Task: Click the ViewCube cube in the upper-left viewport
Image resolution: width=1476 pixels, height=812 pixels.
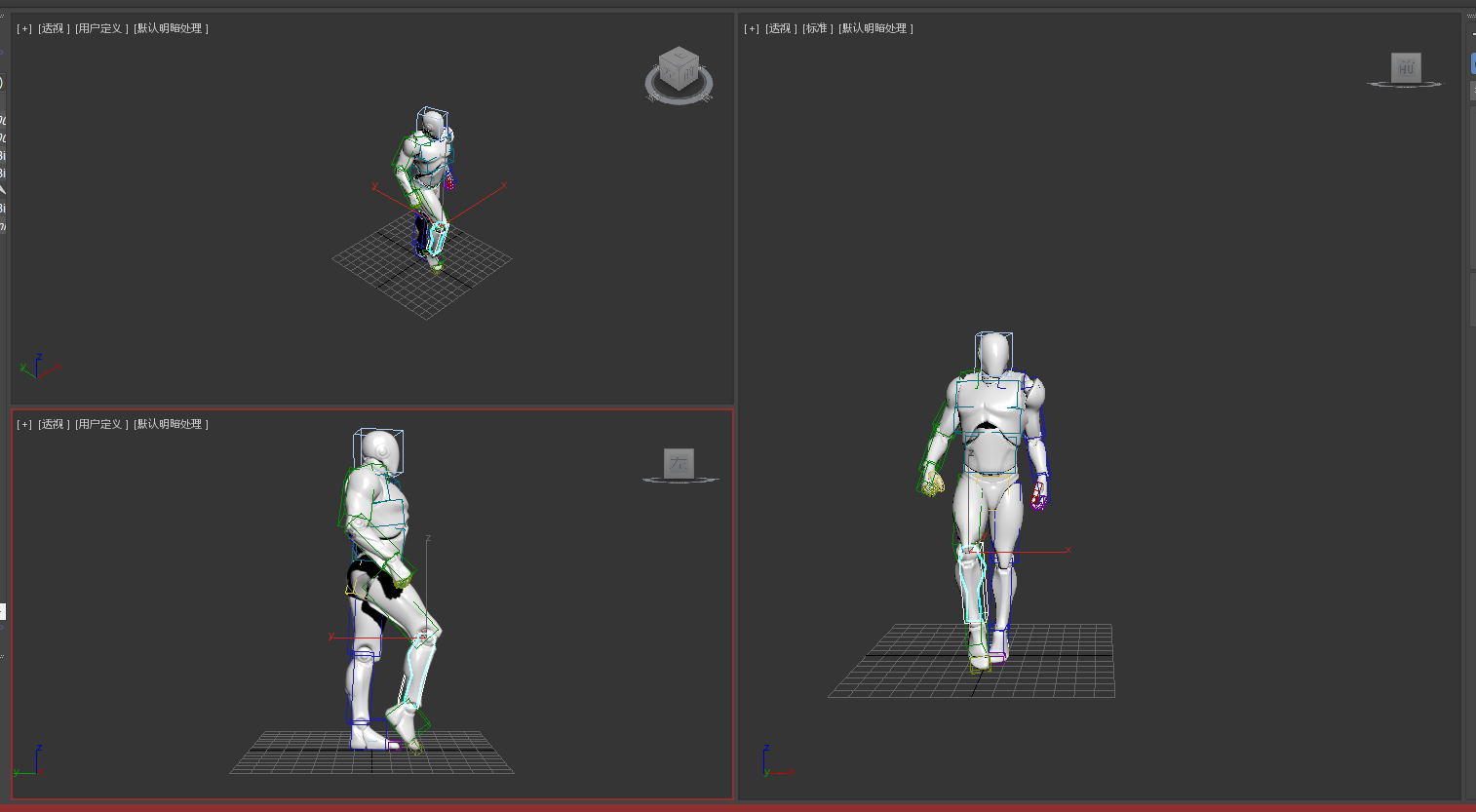Action: [x=679, y=68]
